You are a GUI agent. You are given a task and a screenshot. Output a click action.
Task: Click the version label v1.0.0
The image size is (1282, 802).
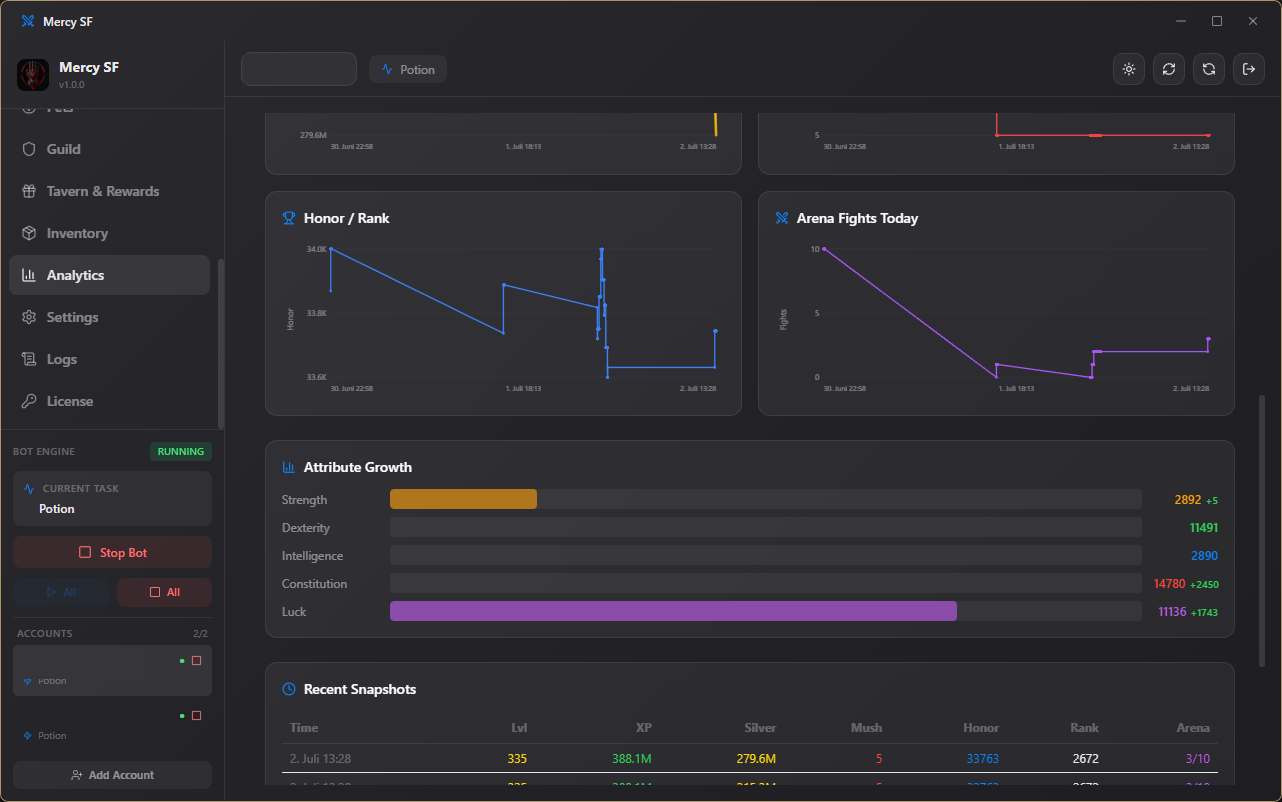pyautogui.click(x=71, y=85)
